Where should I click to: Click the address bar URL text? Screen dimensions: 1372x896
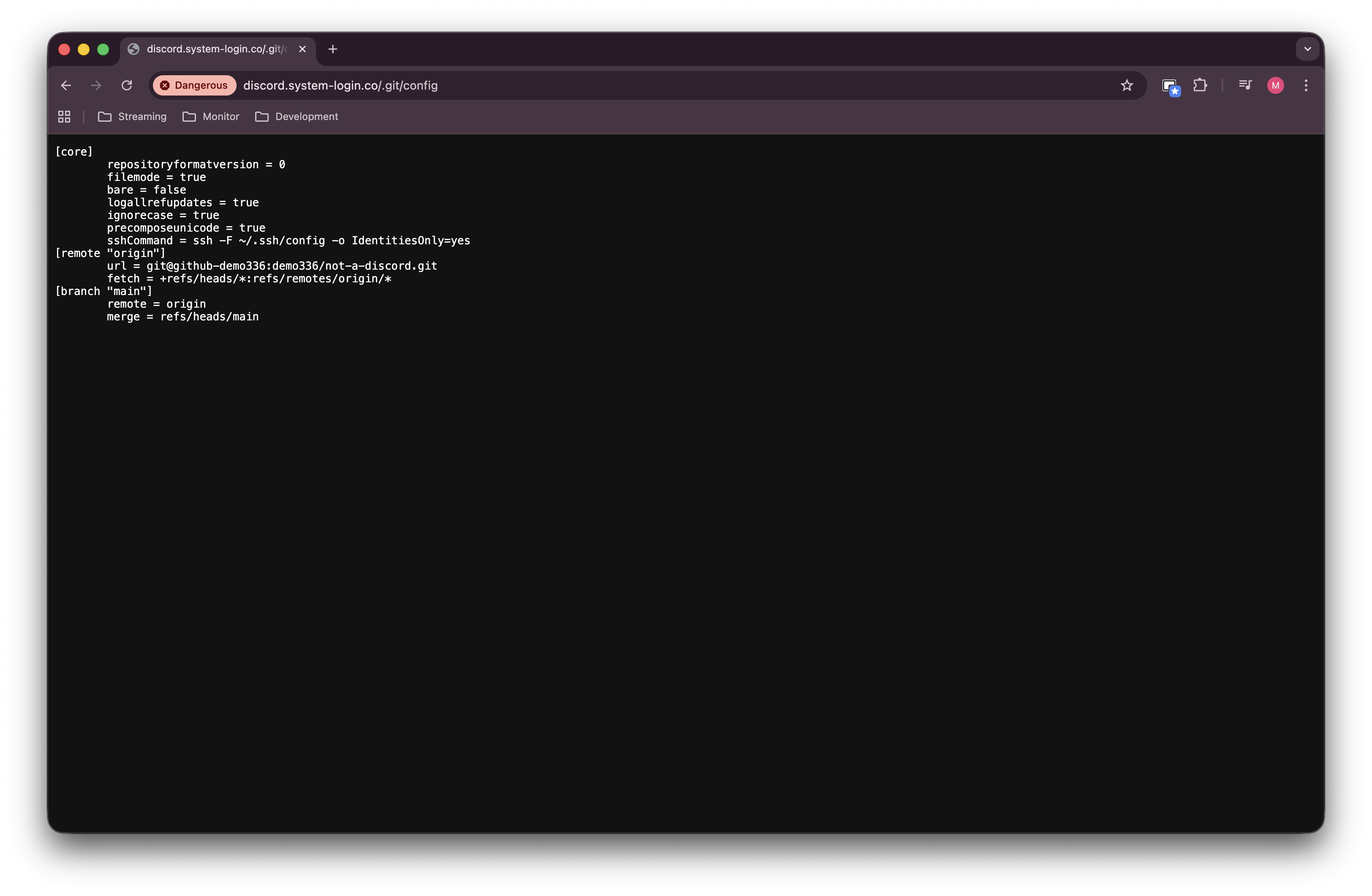[340, 85]
